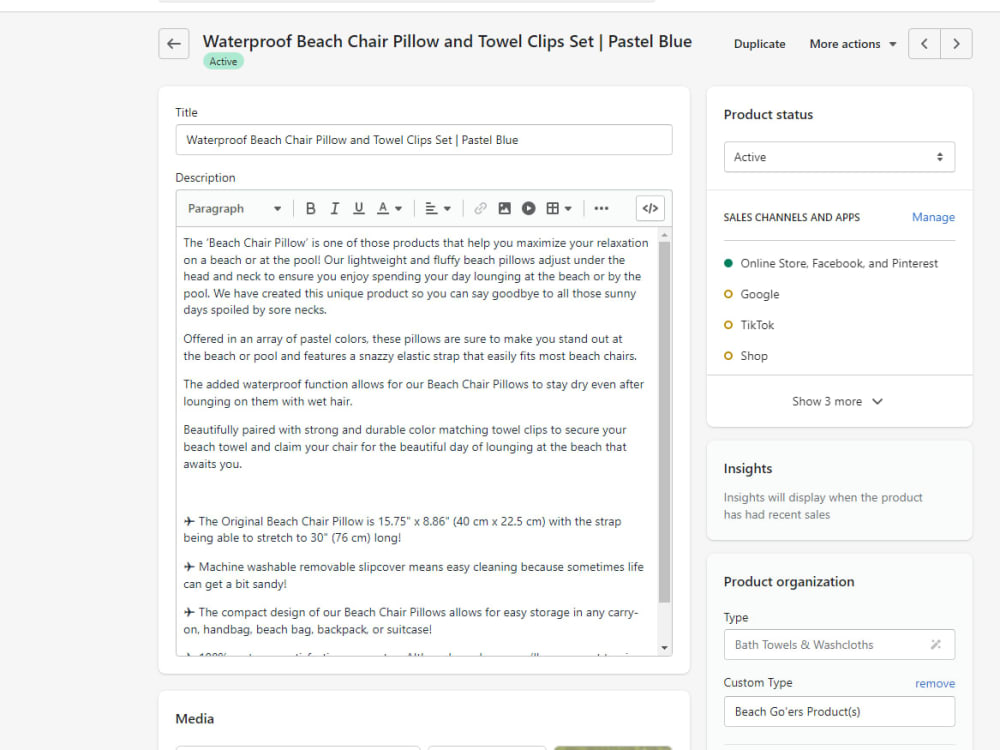The height and width of the screenshot is (750, 1000).
Task: Click the Media section heading
Action: (195, 719)
